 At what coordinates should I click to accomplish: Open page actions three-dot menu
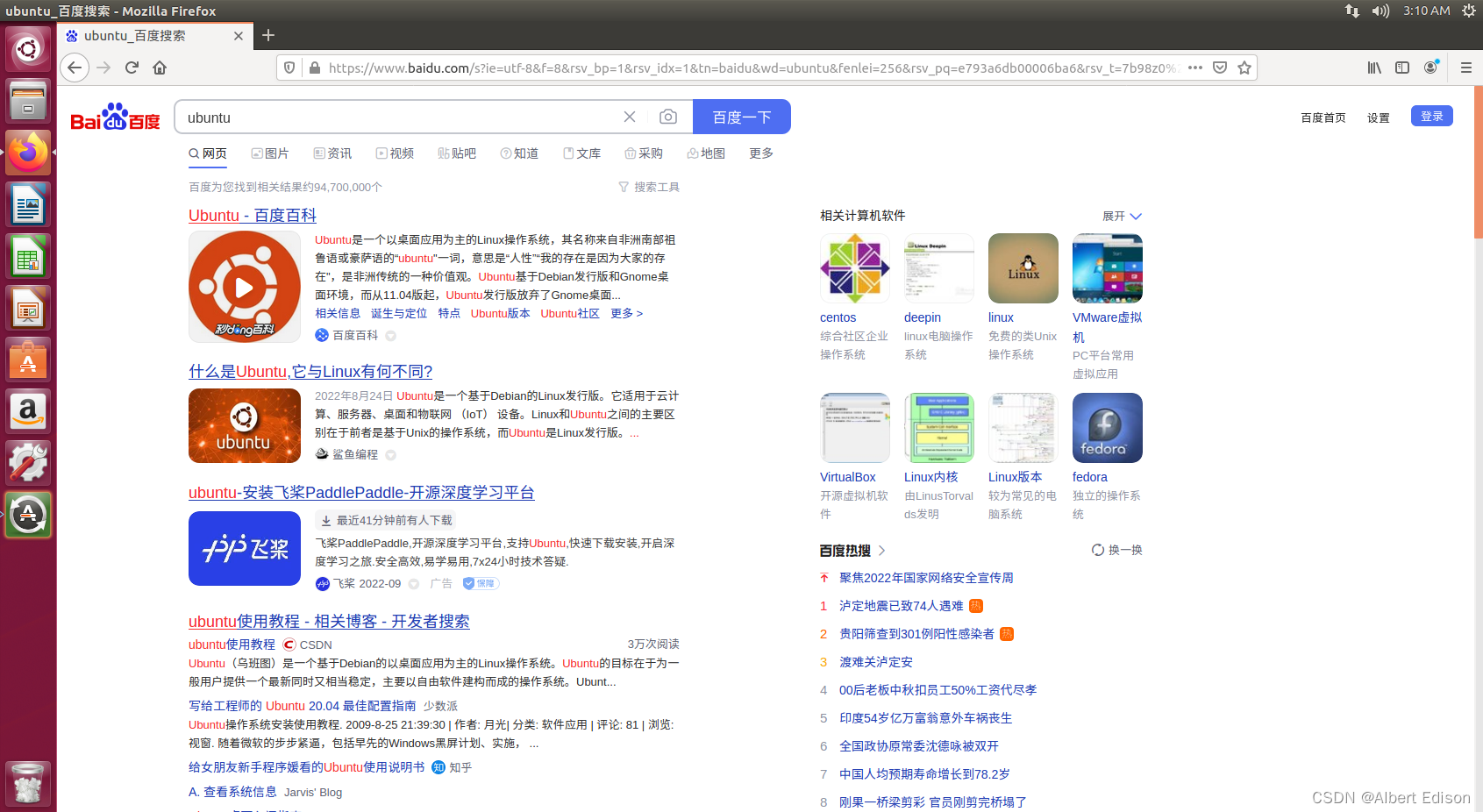pos(1195,68)
